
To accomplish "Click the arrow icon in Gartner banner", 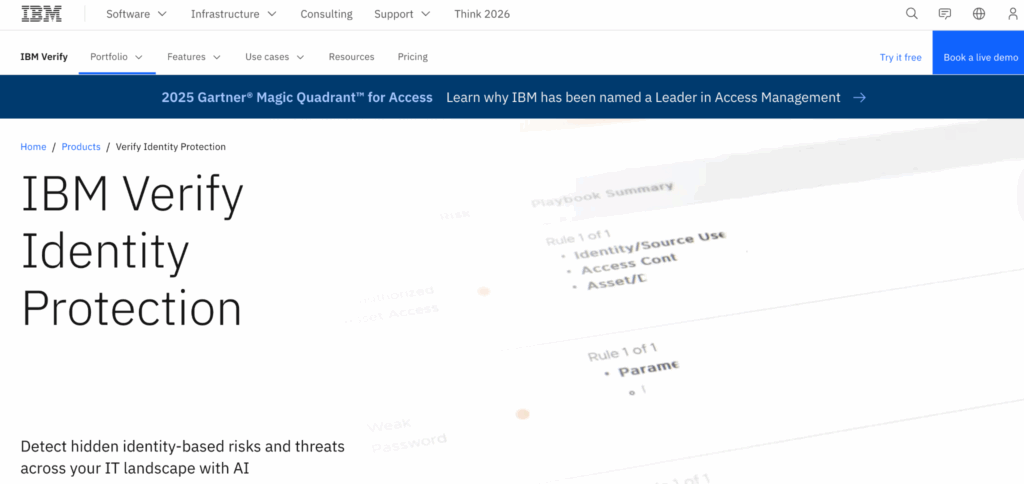I will tap(860, 97).
